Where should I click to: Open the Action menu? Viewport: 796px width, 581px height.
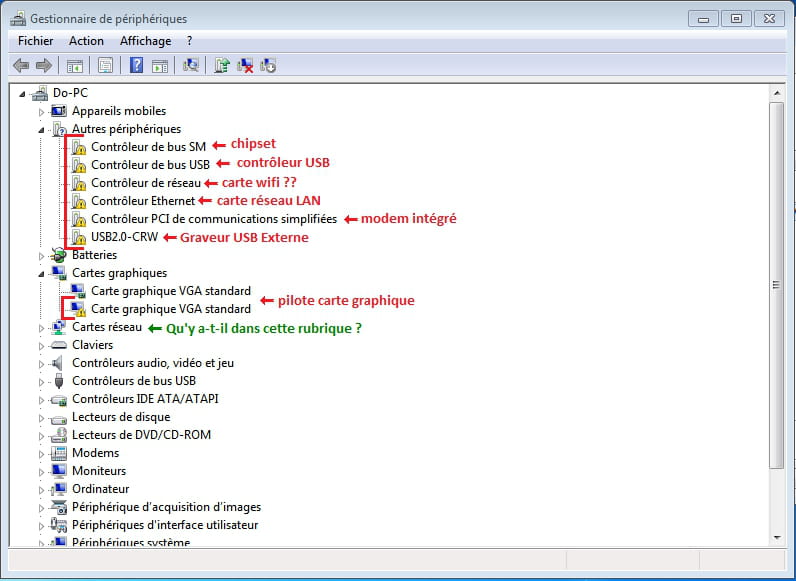click(x=86, y=41)
